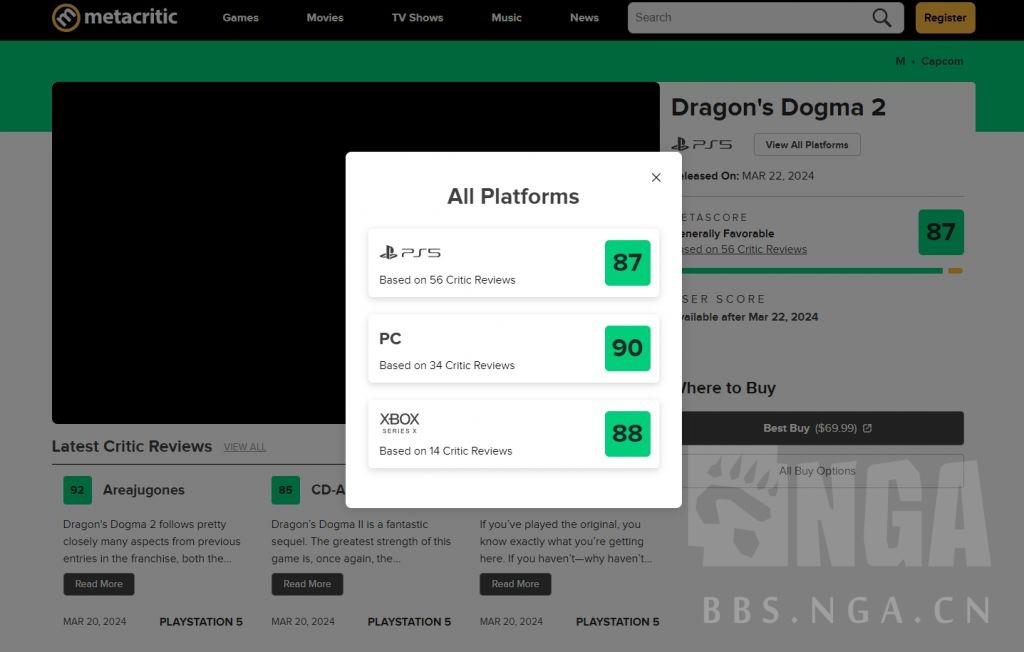
Task: Select the PC platform score card
Action: click(x=487, y=349)
